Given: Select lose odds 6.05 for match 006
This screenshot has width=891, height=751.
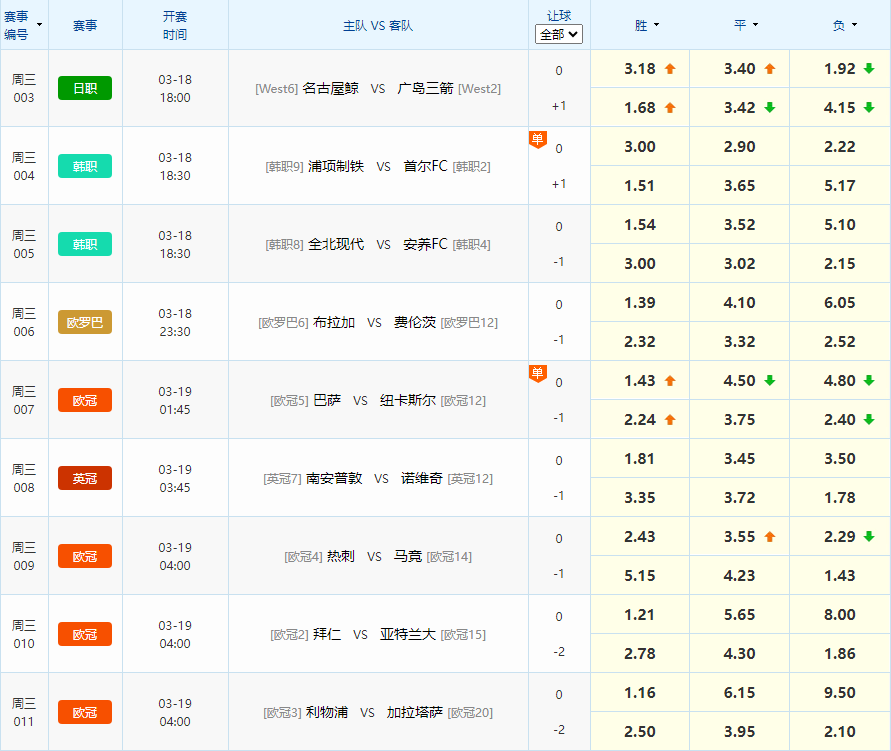Looking at the screenshot, I should tap(840, 303).
